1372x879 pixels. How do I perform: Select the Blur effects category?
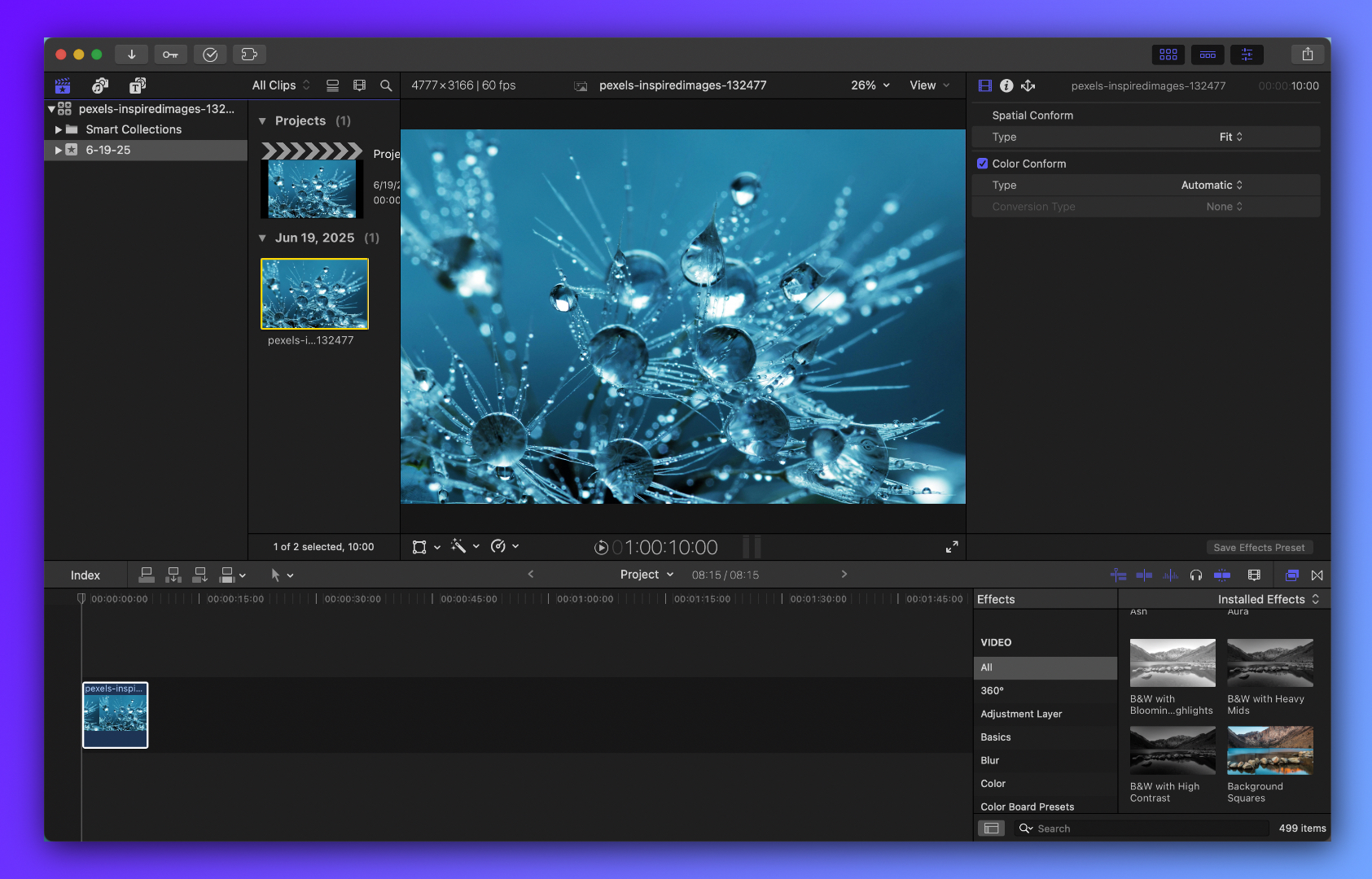point(990,760)
